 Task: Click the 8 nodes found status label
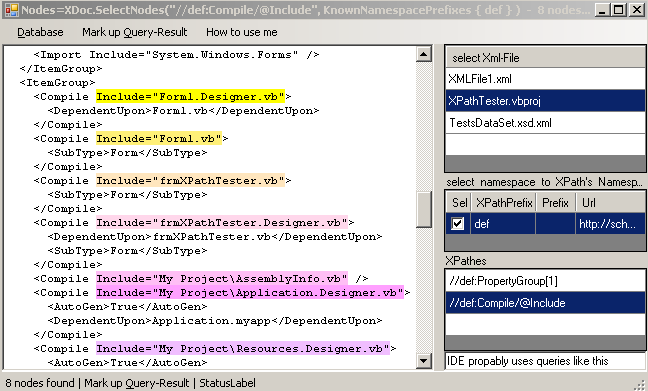(40, 383)
